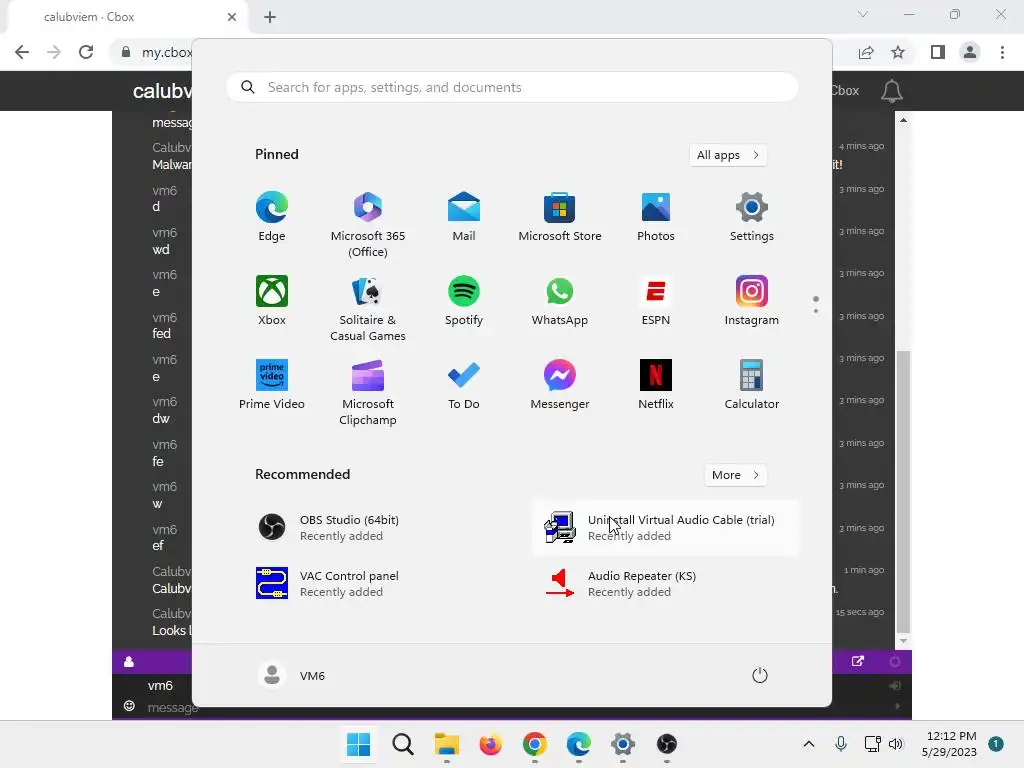The height and width of the screenshot is (768, 1024).
Task: Go back in Chrome
Action: [22, 52]
